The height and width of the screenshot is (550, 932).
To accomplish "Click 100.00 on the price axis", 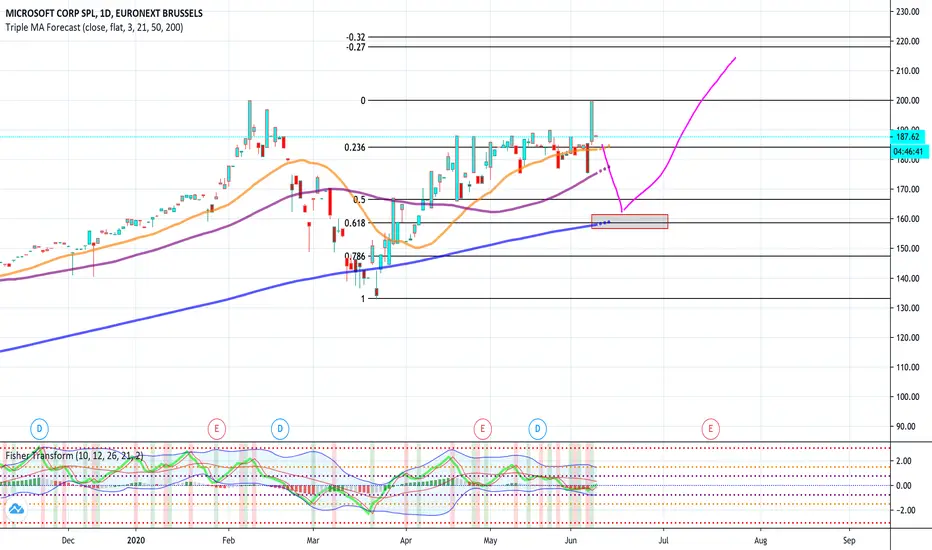I will pos(908,397).
